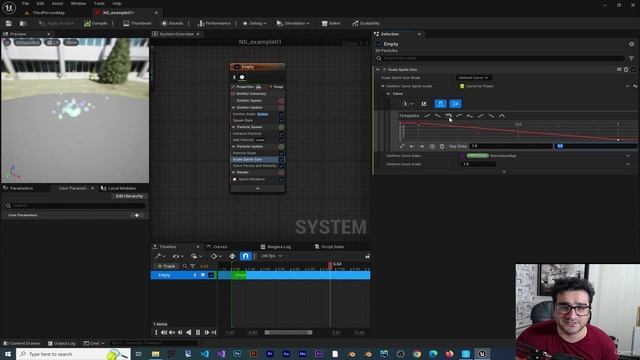Click the Scalability toolbar button
The image size is (640, 360).
click(366, 23)
